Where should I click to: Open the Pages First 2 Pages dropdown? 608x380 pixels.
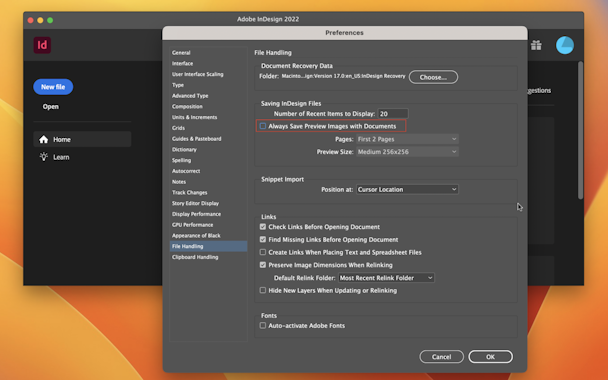tap(407, 139)
